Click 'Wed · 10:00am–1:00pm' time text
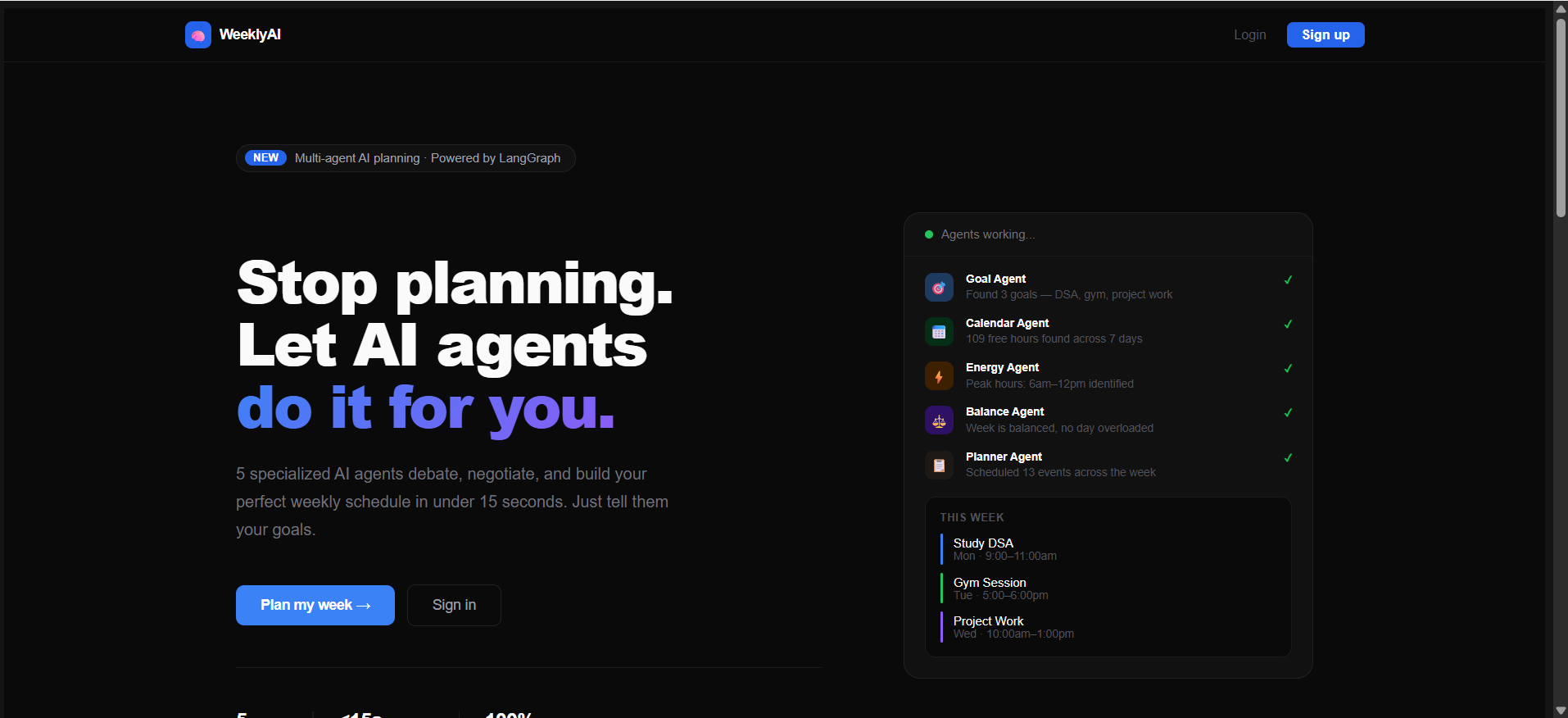 (1013, 634)
